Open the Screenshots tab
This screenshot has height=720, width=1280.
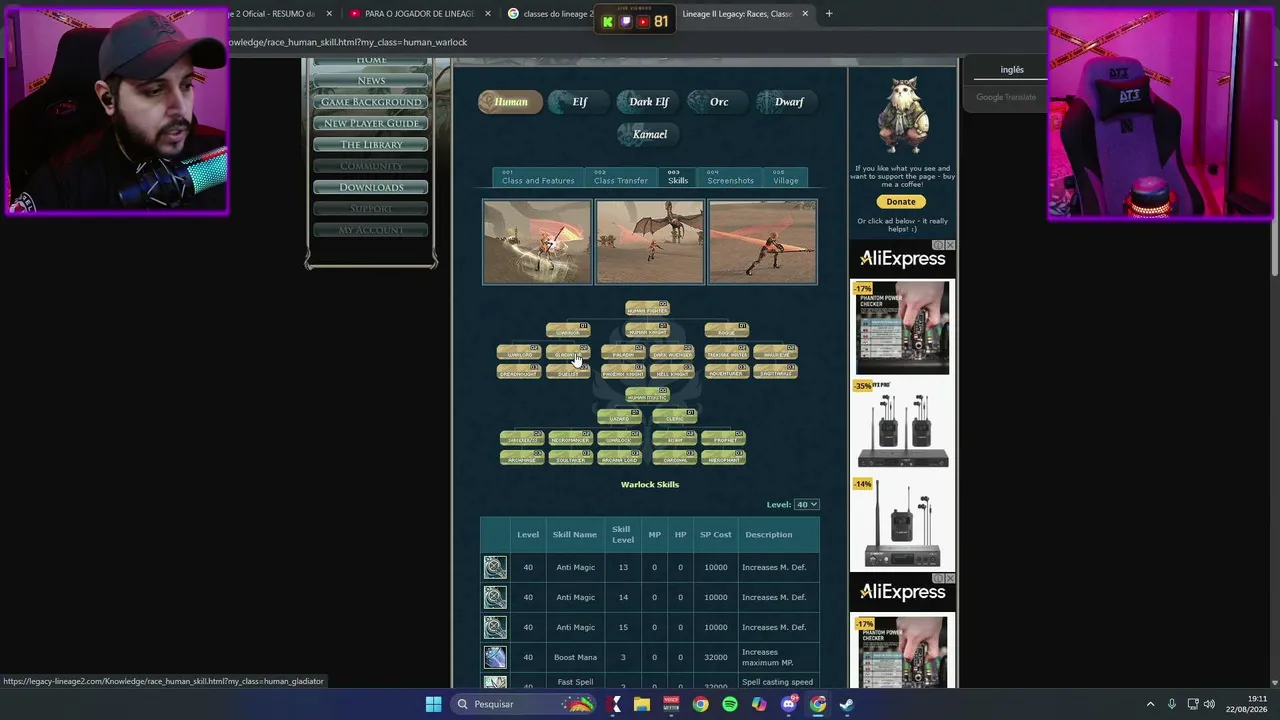tap(730, 177)
